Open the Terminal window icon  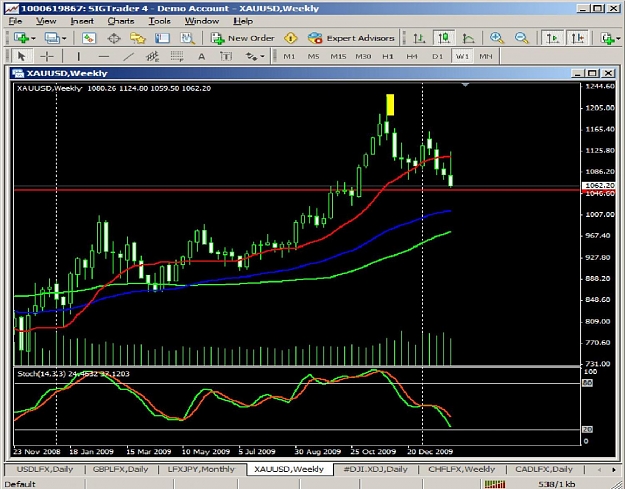click(162, 38)
